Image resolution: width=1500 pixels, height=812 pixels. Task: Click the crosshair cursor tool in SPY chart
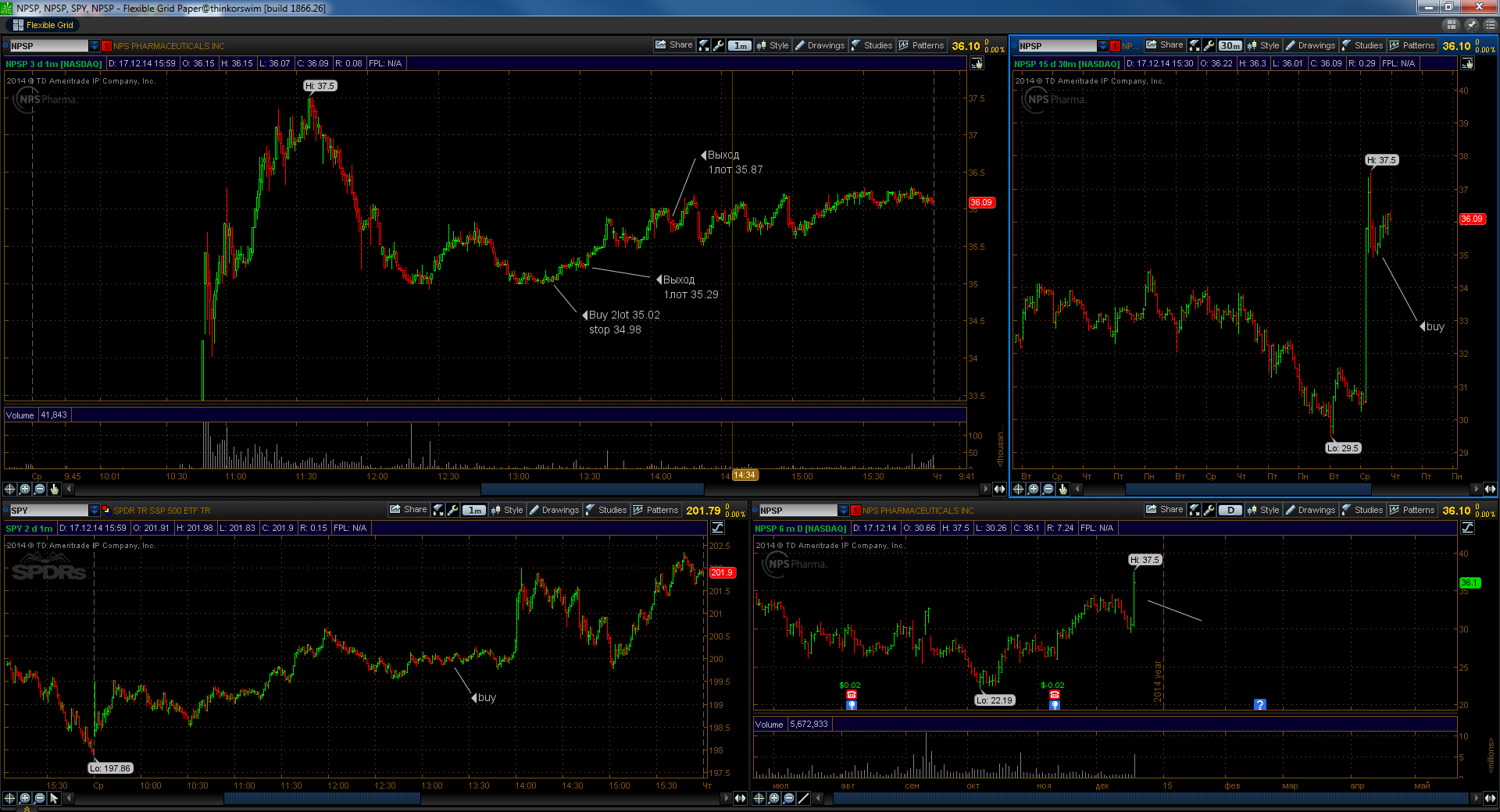pos(10,798)
